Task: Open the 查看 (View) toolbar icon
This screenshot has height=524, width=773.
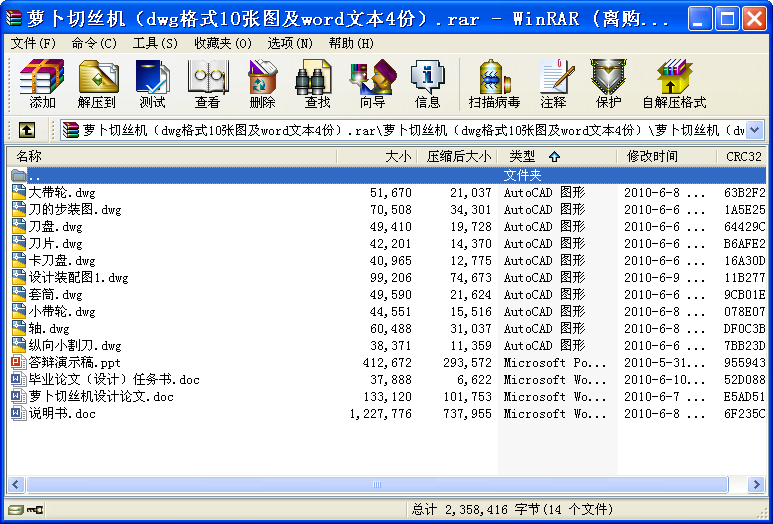Action: tap(208, 84)
